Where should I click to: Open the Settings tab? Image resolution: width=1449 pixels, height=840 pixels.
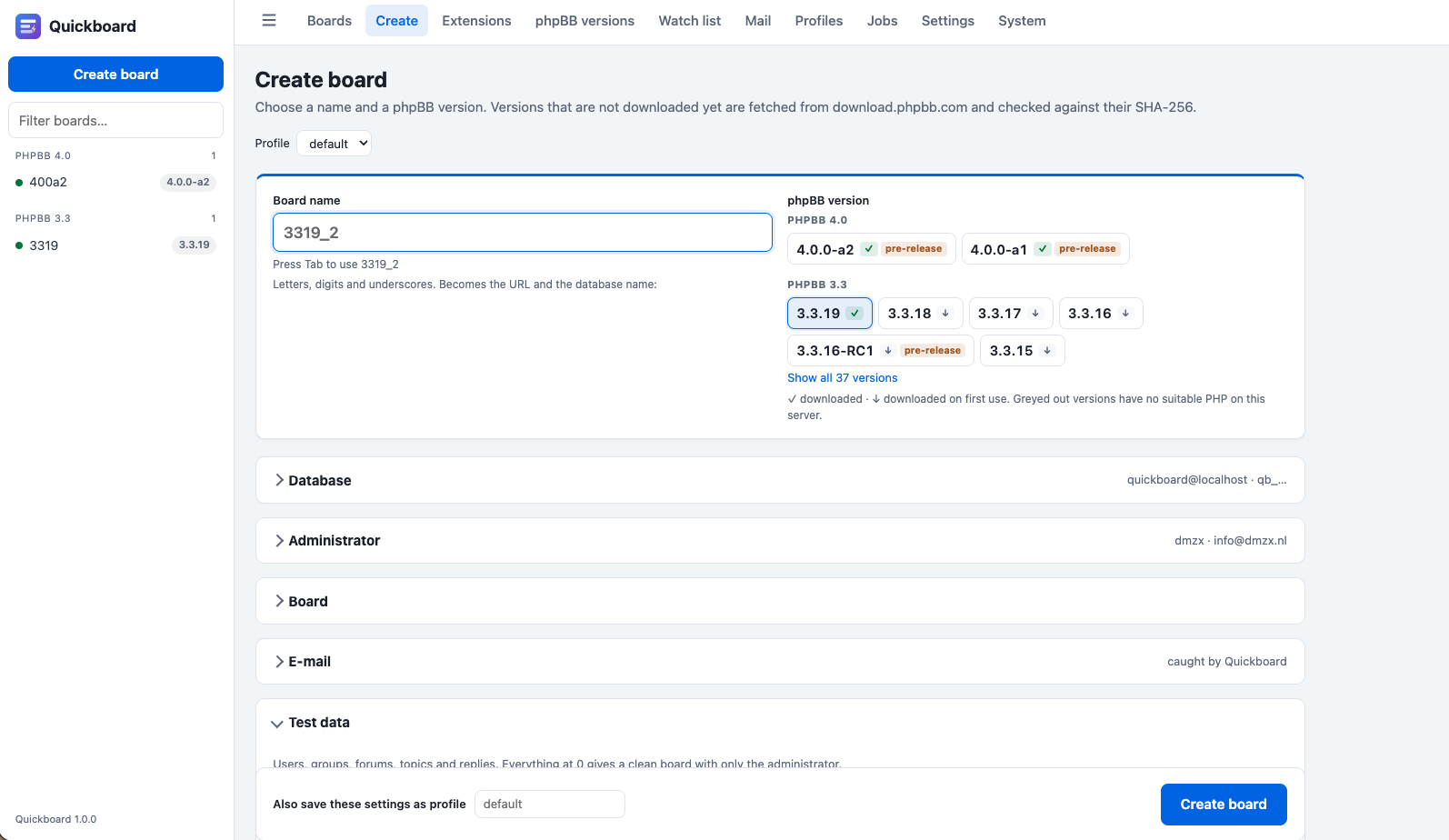point(948,21)
